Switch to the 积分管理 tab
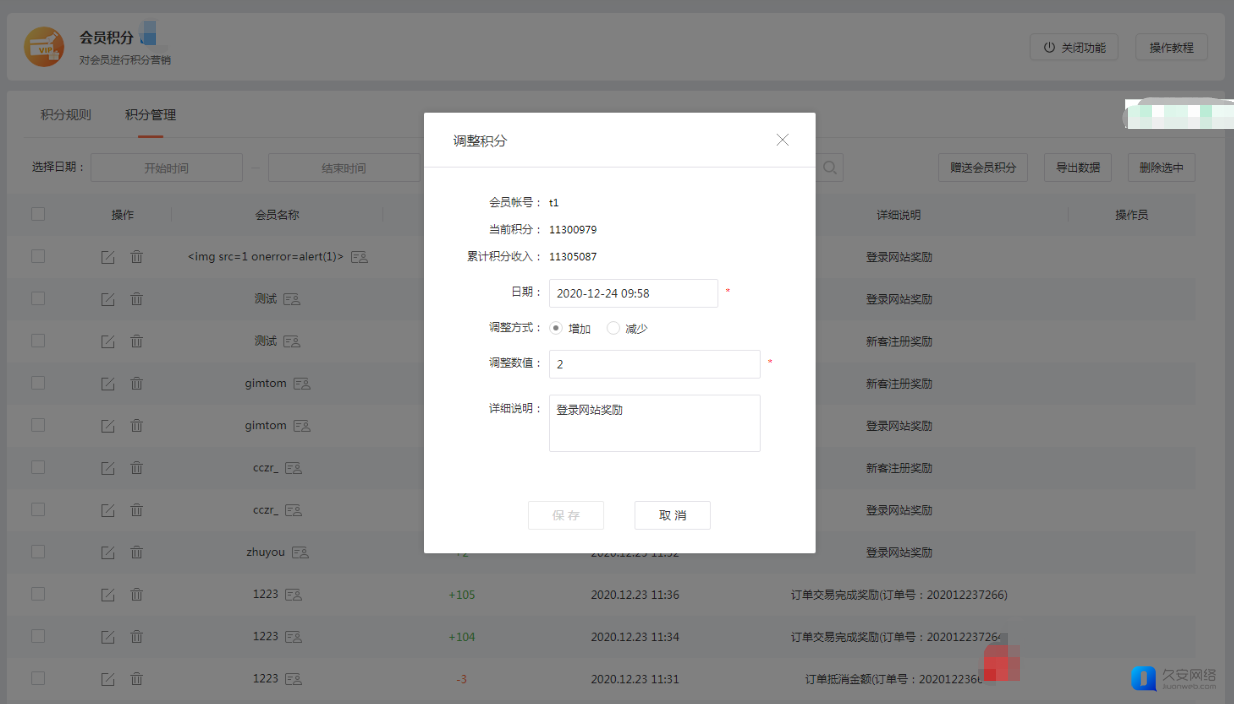The height and width of the screenshot is (704, 1234). tap(150, 115)
